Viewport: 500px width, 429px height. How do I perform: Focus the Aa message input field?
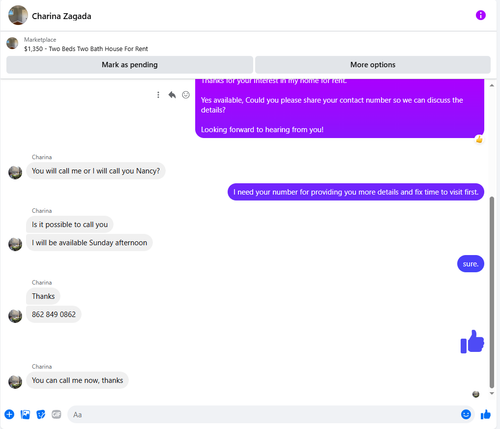pyautogui.click(x=263, y=414)
